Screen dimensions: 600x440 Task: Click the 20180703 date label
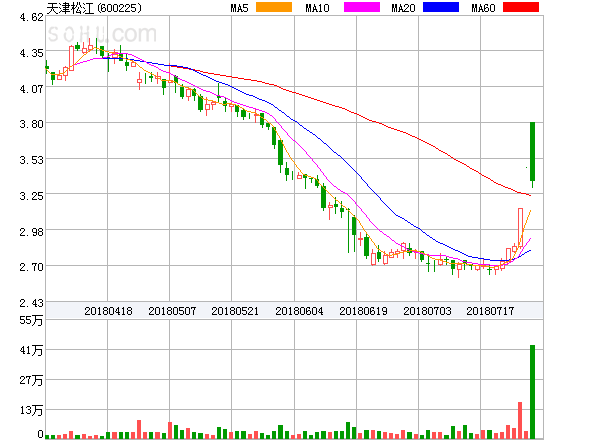427,311
